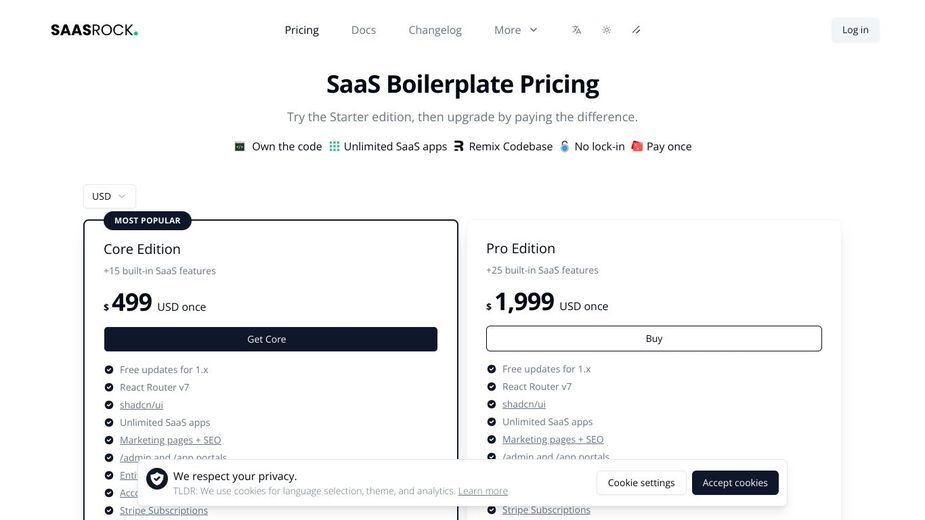Open the language translation icon
Viewport: 925px width, 520px height.
pos(576,30)
